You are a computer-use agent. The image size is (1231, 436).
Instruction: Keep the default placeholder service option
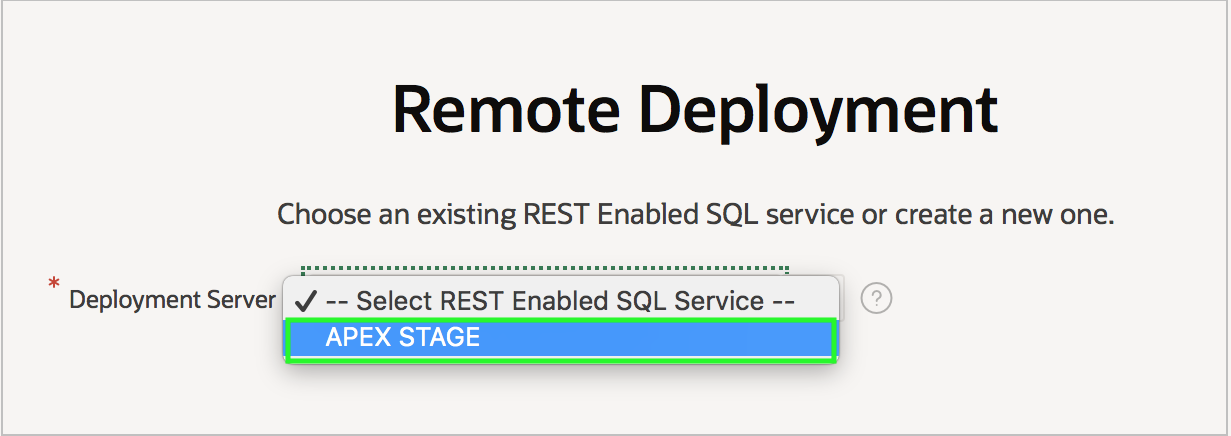click(x=560, y=300)
